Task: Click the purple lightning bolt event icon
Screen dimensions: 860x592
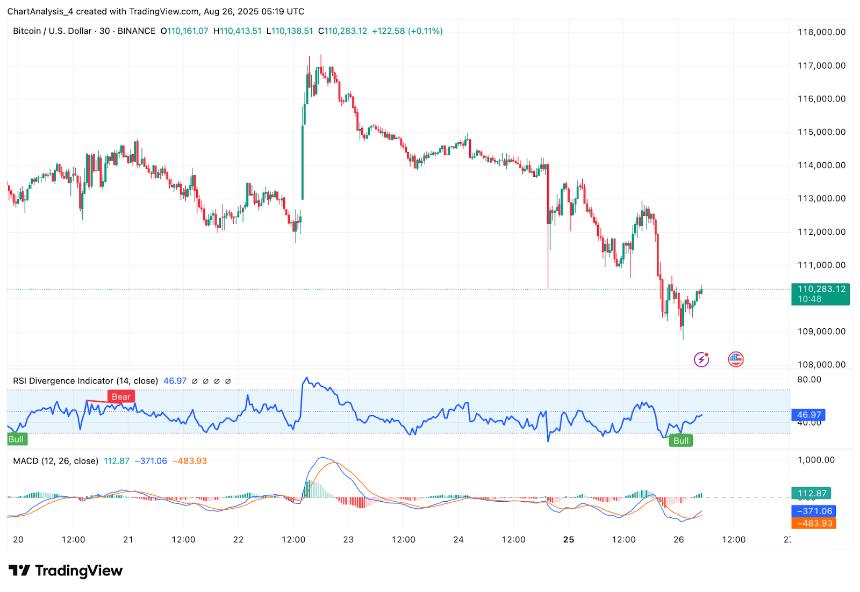Action: (x=701, y=359)
